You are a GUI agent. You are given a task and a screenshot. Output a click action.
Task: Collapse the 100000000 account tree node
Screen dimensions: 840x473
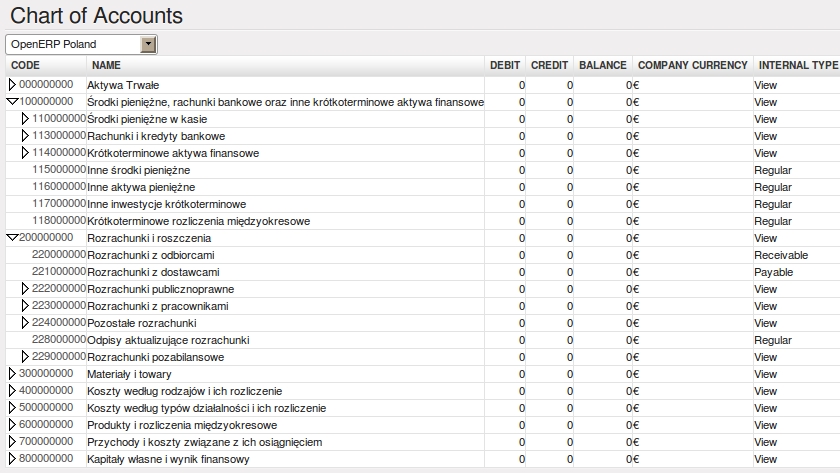[x=12, y=102]
